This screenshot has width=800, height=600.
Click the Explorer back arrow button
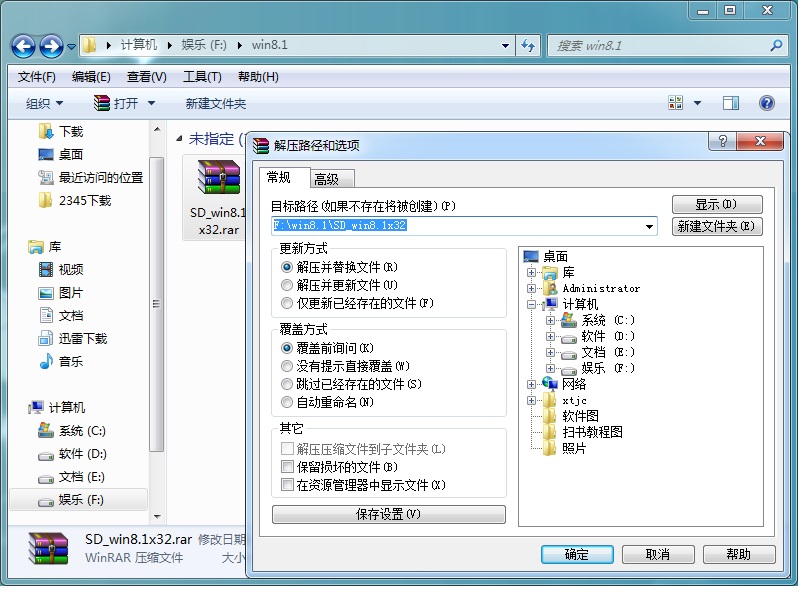pos(23,46)
